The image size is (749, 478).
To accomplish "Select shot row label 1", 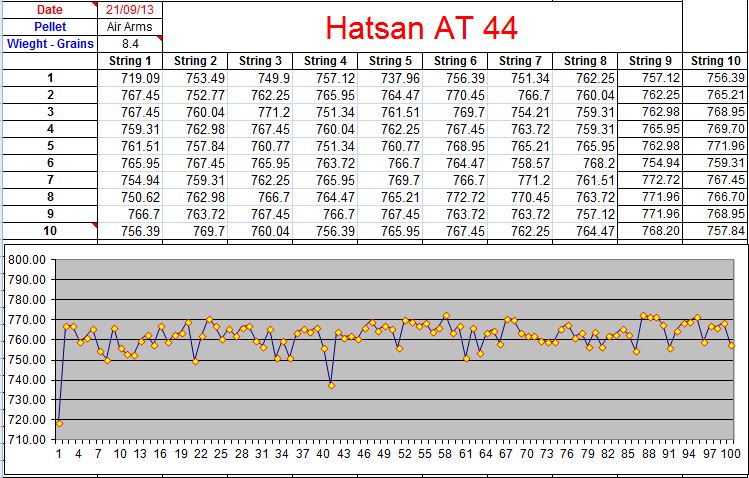I will 50,78.
